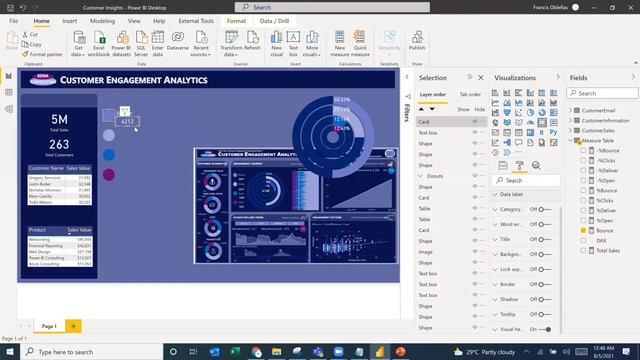Toggle the Shadow switch
Image resolution: width=640 pixels, height=360 pixels.
click(x=544, y=300)
